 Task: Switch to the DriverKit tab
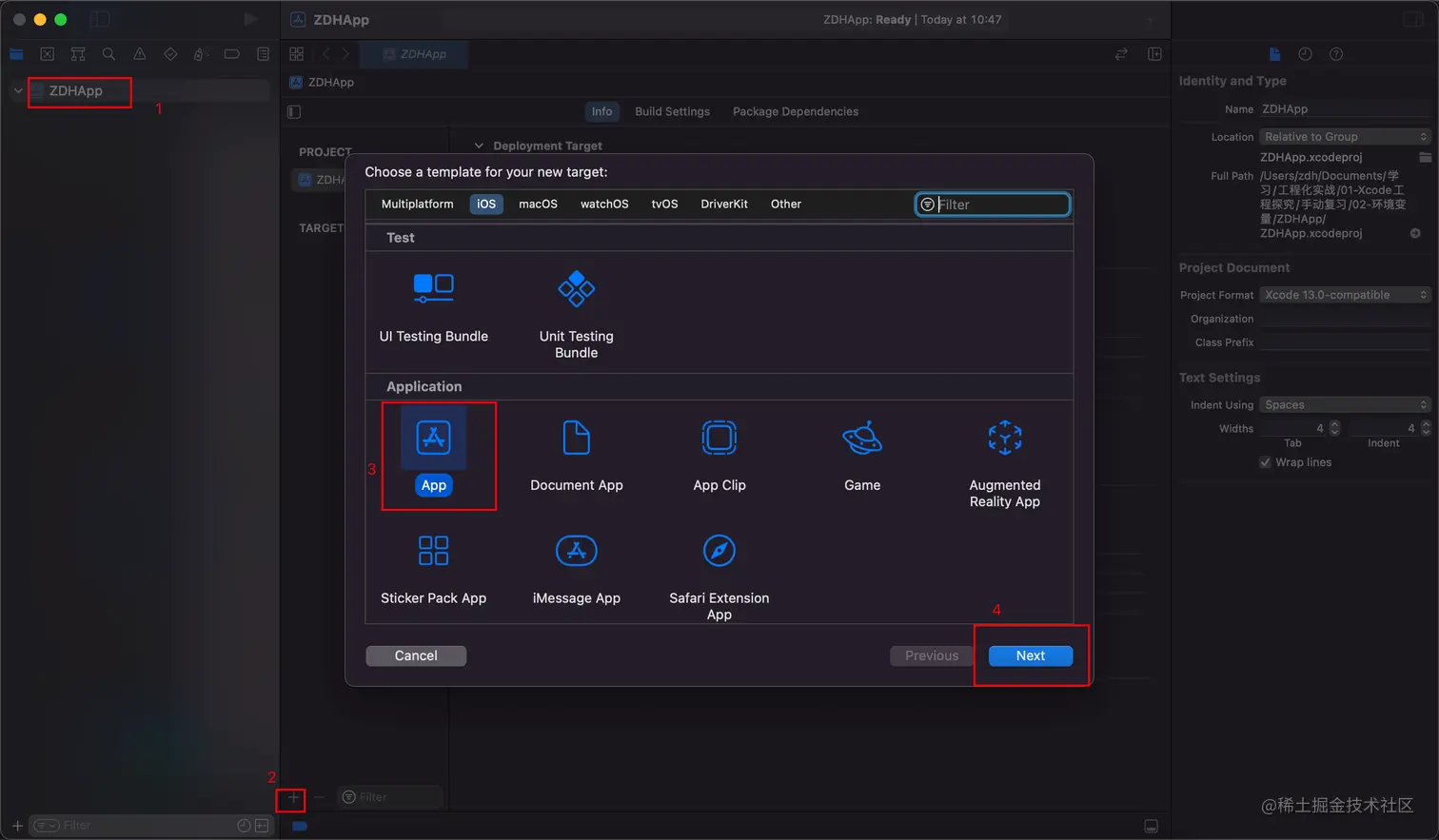click(x=724, y=205)
